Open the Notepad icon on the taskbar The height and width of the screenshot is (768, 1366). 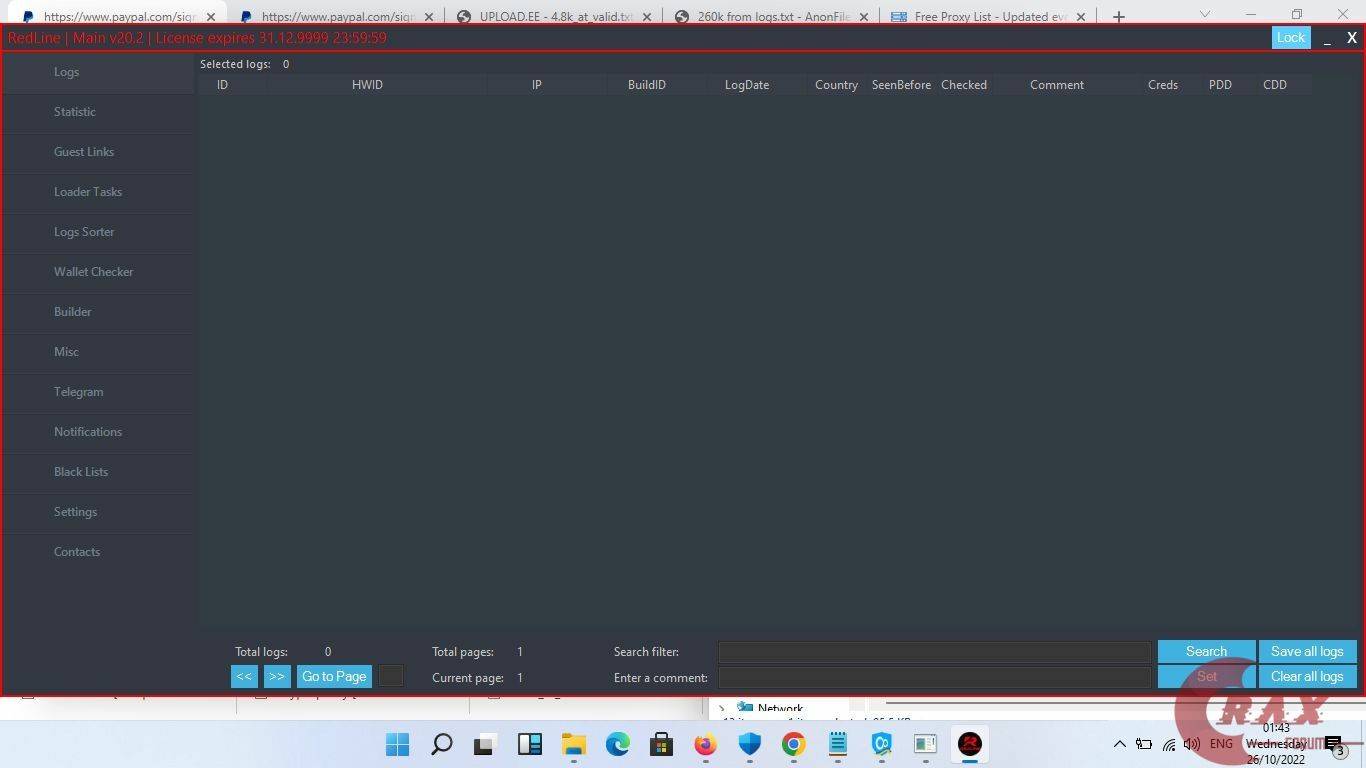click(837, 744)
